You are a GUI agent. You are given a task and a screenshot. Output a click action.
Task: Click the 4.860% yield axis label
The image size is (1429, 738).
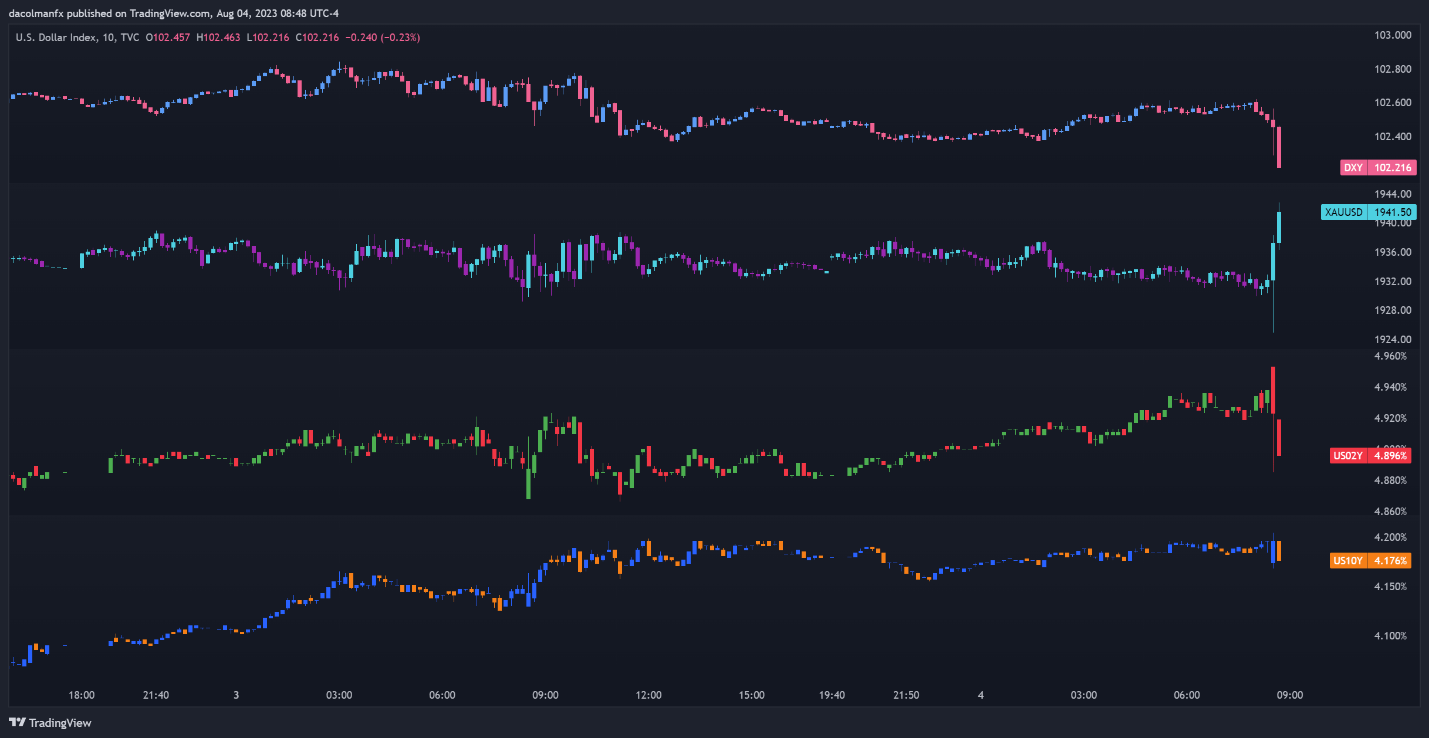tap(1391, 511)
